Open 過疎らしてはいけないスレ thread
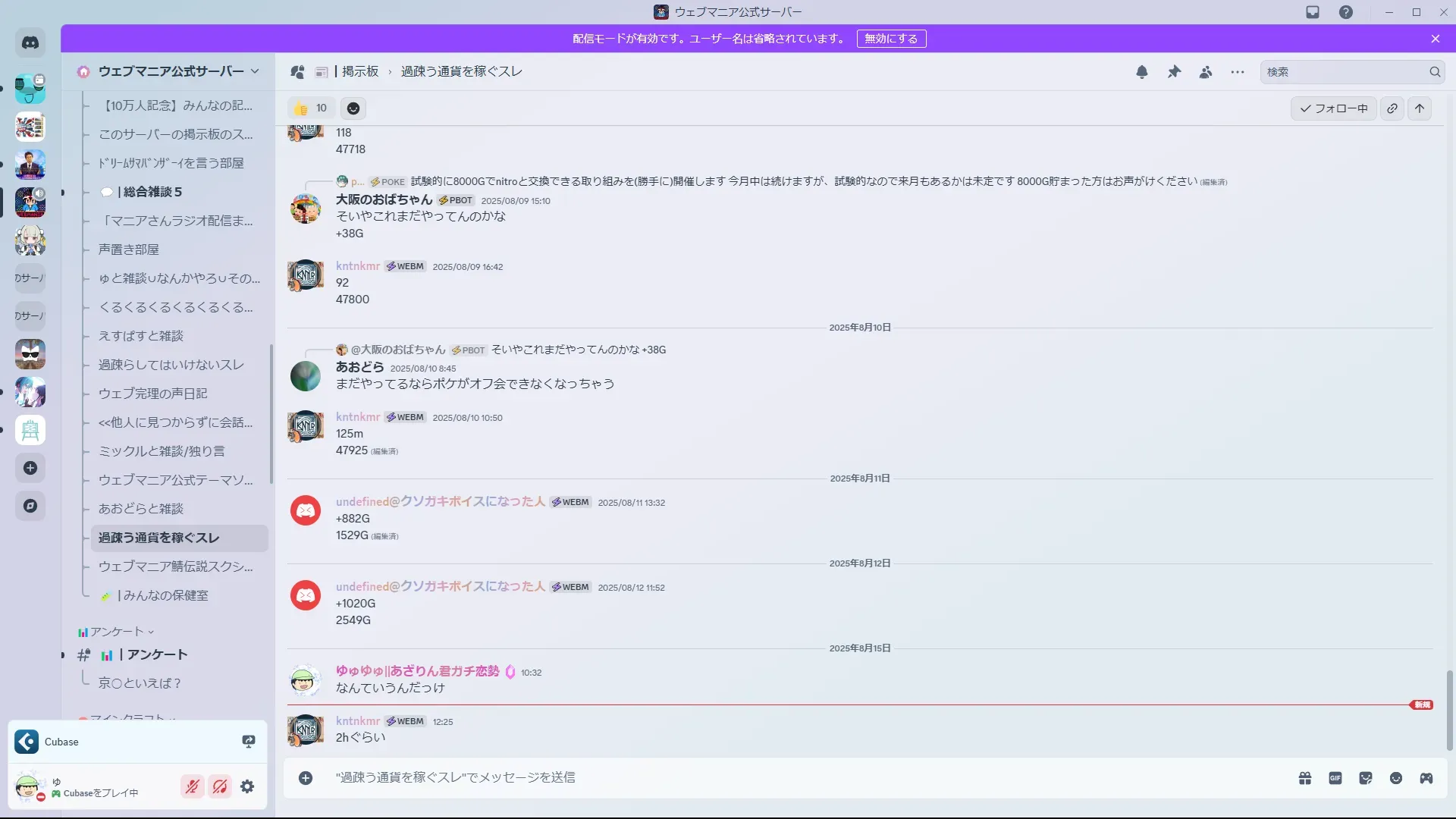This screenshot has height=819, width=1456. 171,365
